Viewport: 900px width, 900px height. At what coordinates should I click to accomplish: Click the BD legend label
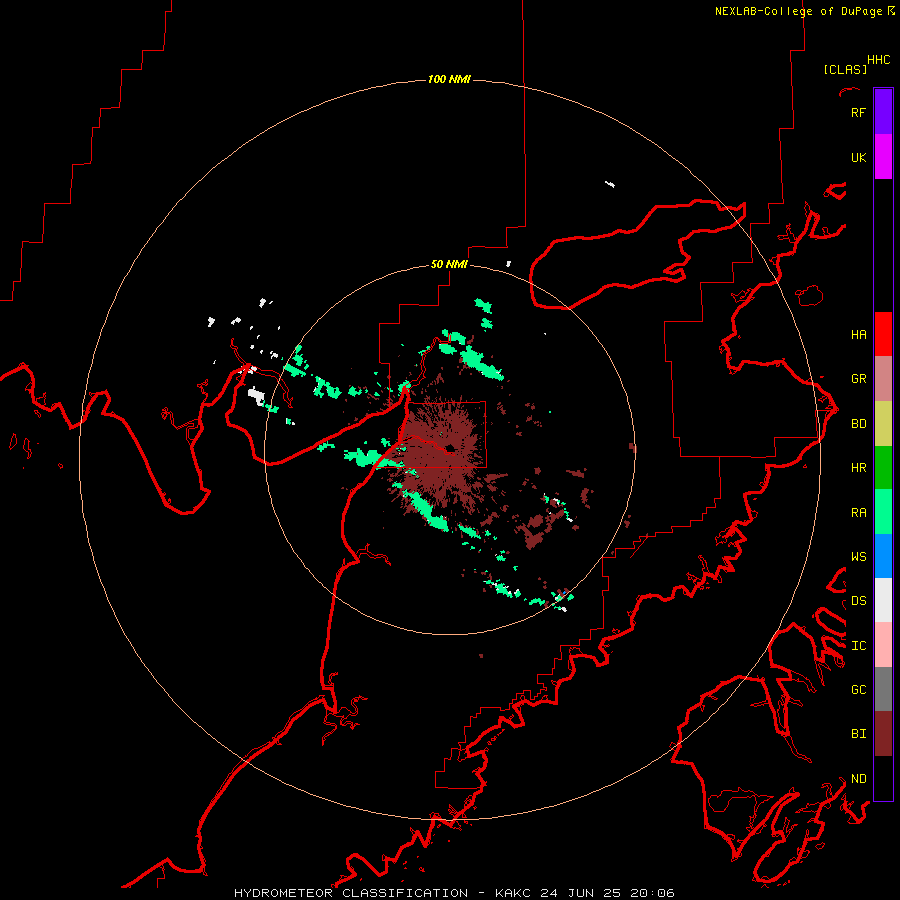[858, 424]
